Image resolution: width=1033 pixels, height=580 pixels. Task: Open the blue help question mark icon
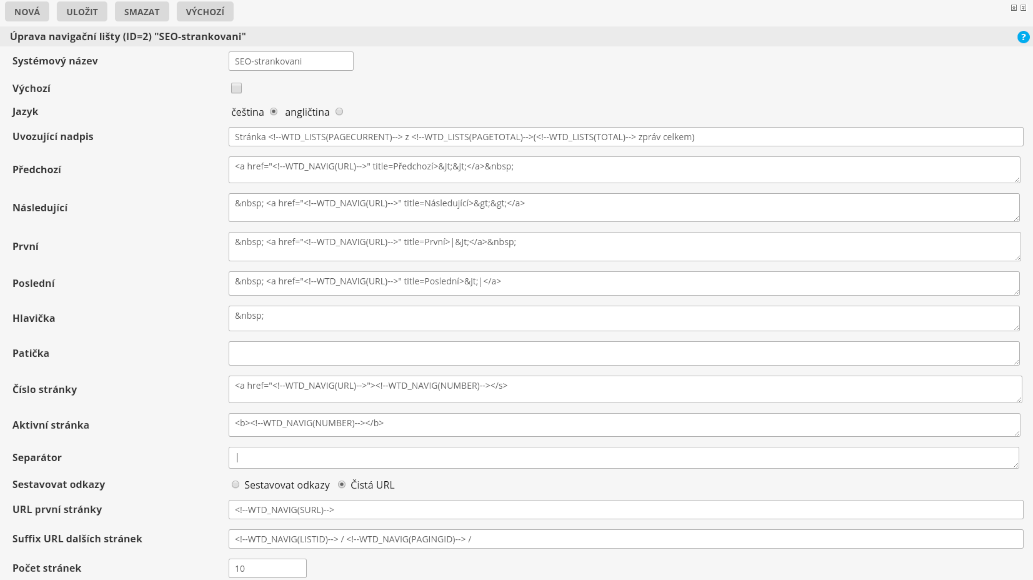pyautogui.click(x=1023, y=37)
